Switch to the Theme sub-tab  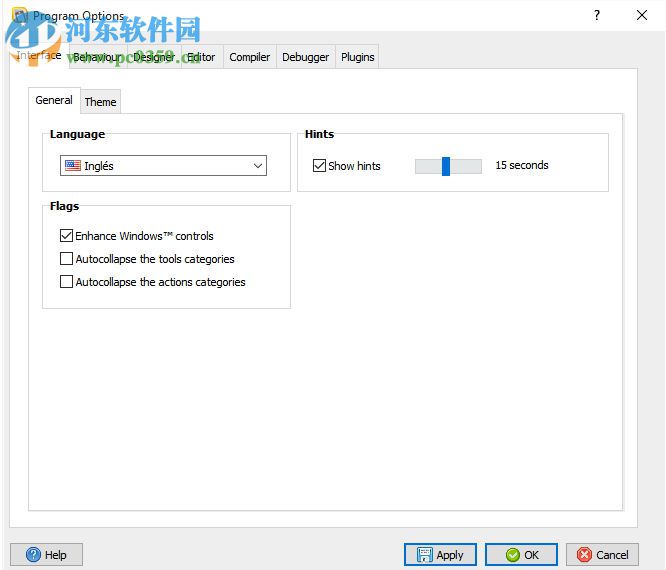[x=100, y=102]
